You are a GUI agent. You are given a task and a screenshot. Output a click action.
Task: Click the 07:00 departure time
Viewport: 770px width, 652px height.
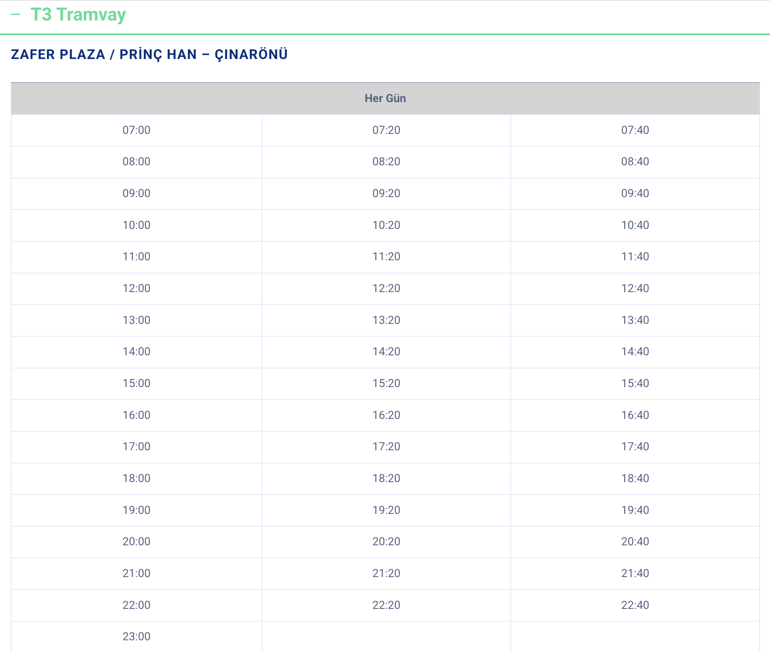137,130
